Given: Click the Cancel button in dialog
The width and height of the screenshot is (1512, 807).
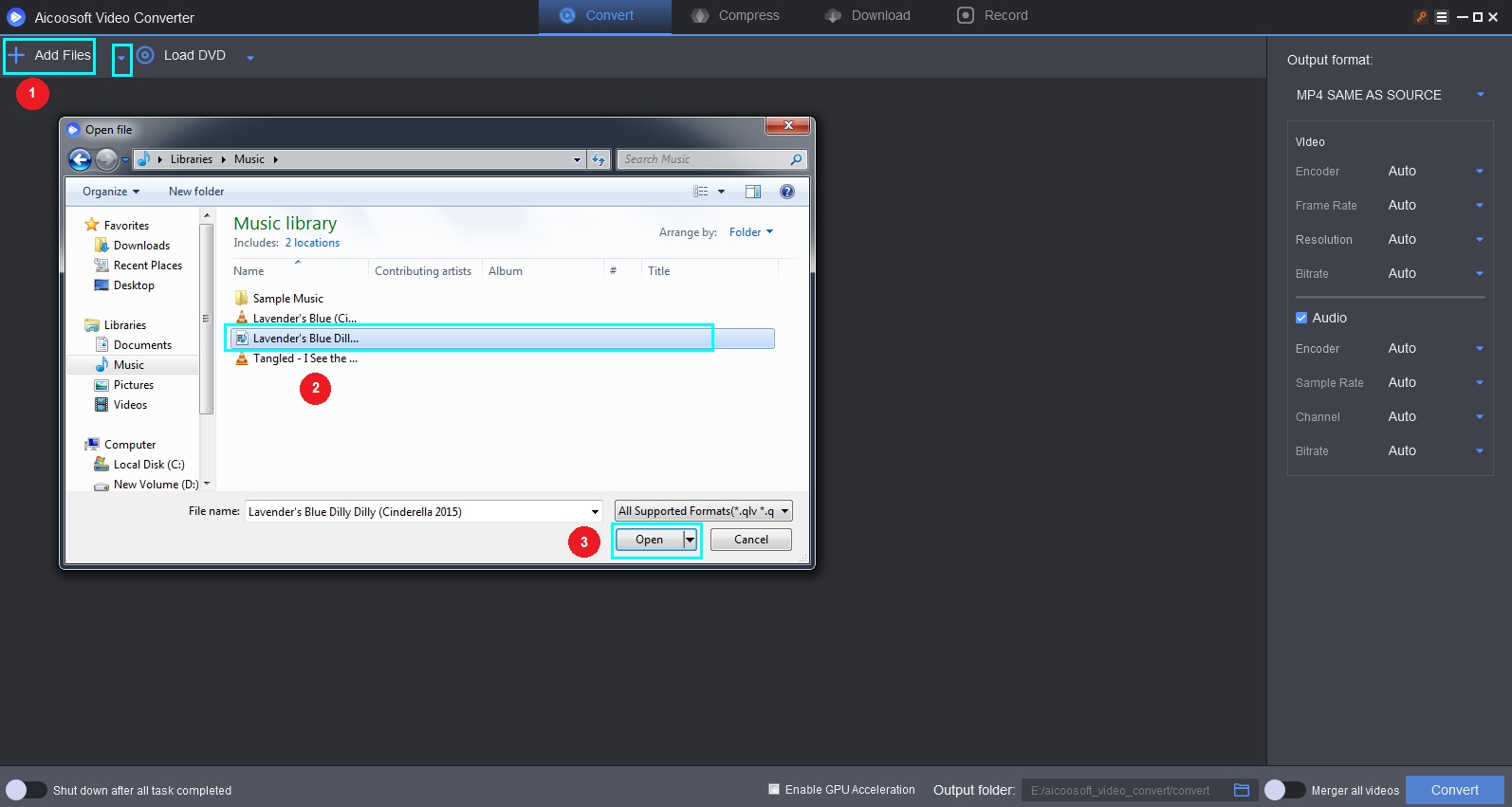Looking at the screenshot, I should click(x=751, y=540).
